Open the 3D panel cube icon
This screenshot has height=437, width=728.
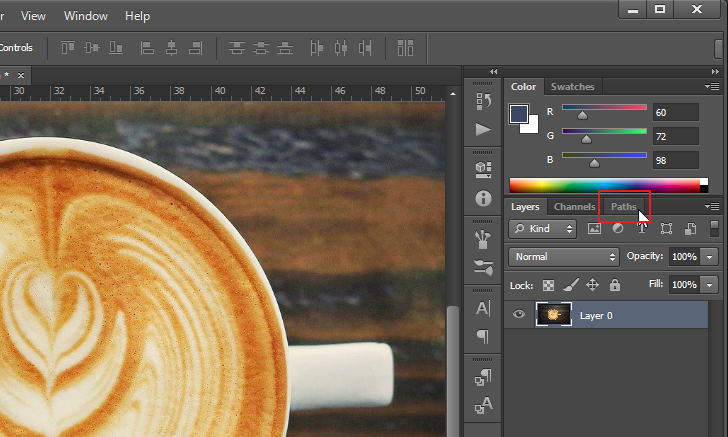(x=483, y=170)
